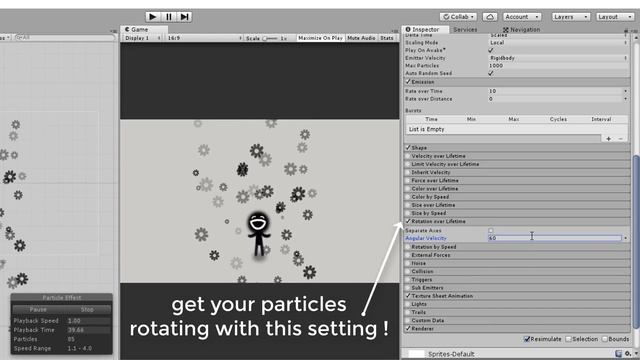The width and height of the screenshot is (640, 360).
Task: Toggle the Separate Axes checkbox
Action: click(491, 231)
